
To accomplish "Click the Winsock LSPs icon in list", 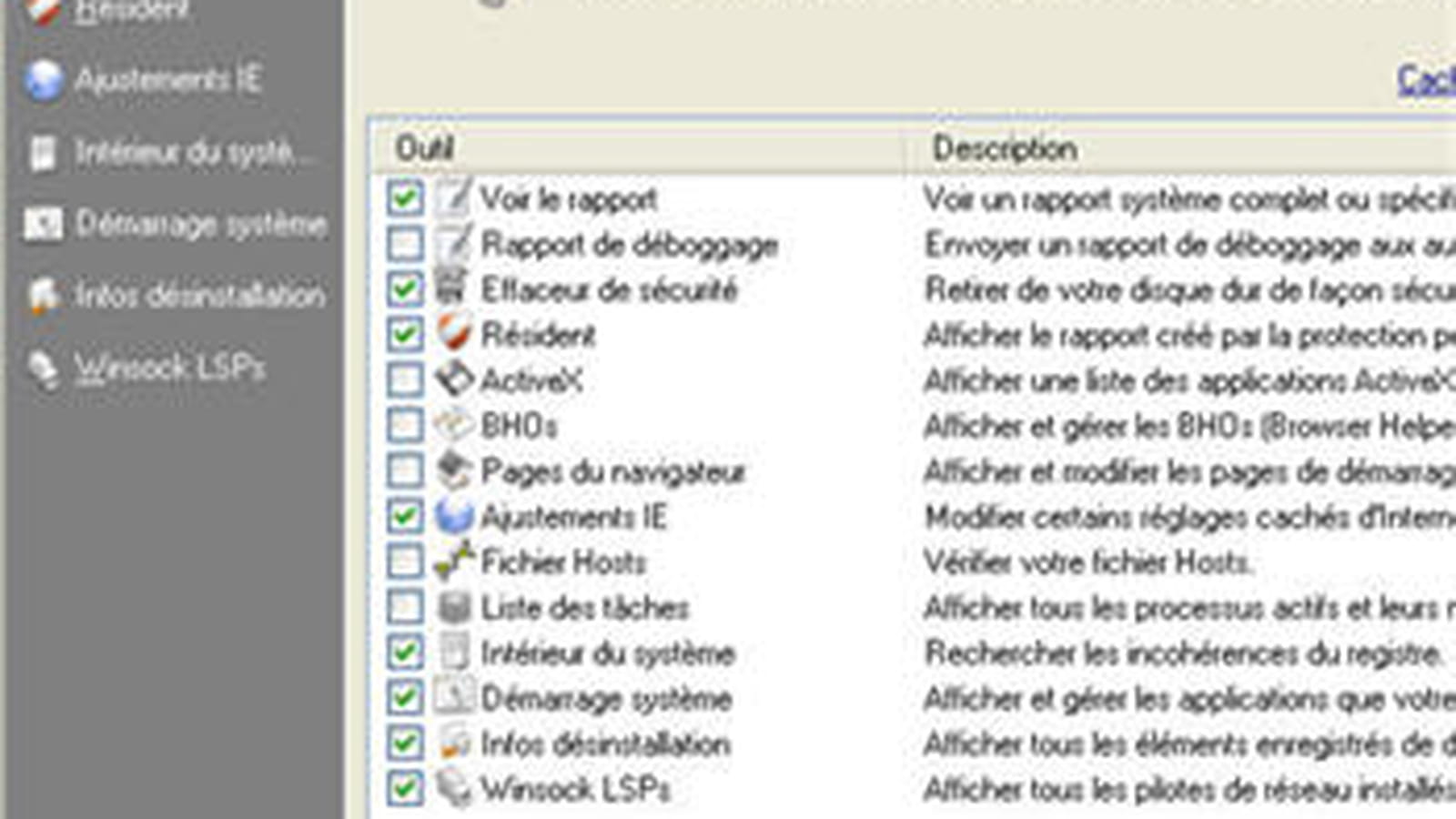I will (x=454, y=788).
